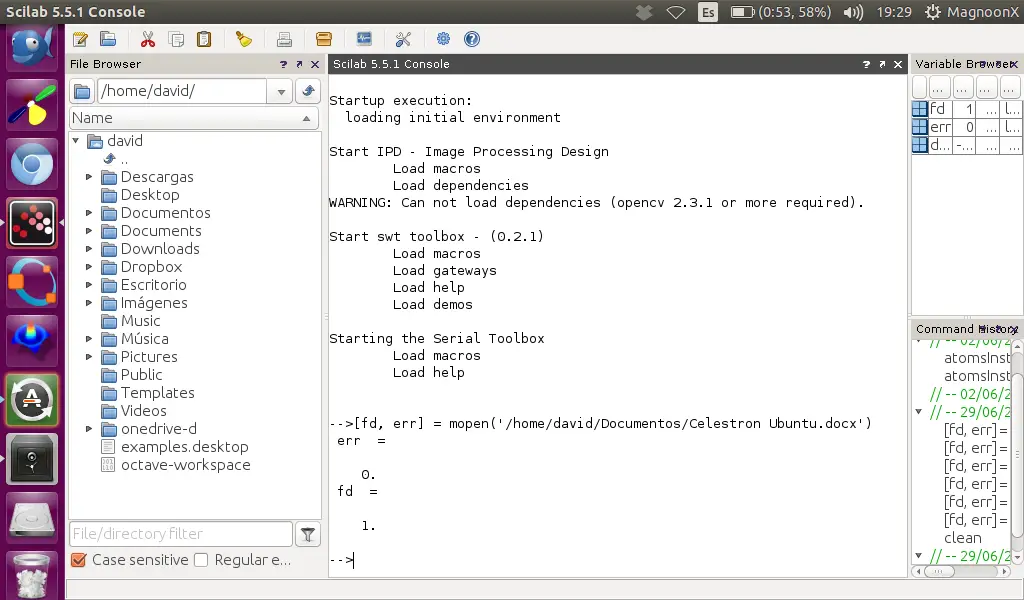
Task: Open the clock menu showing 19:29
Action: click(894, 12)
